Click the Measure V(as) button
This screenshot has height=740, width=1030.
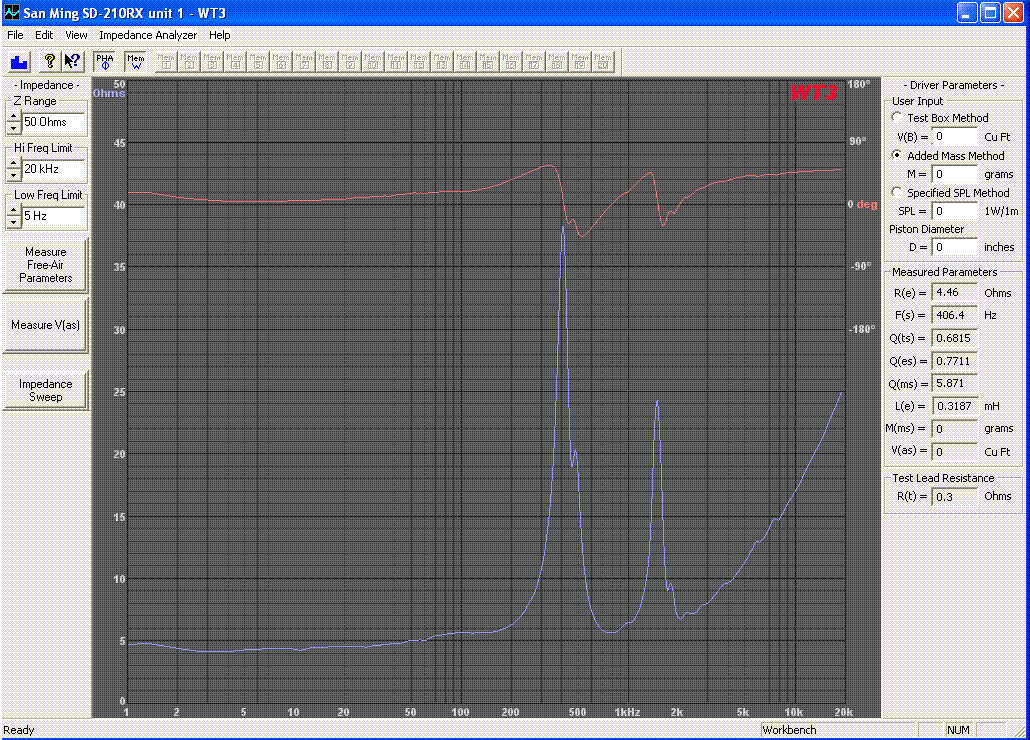[x=45, y=325]
